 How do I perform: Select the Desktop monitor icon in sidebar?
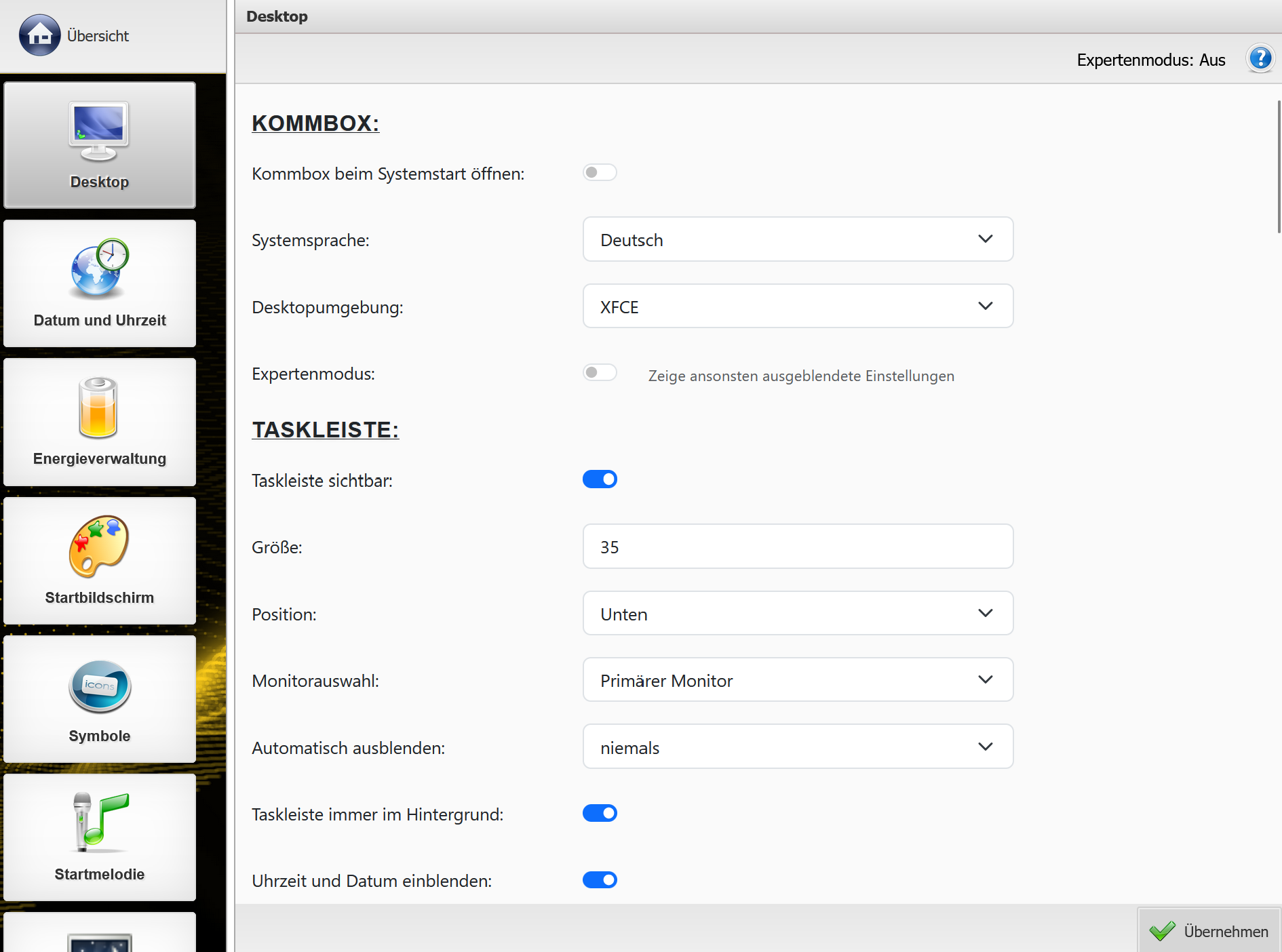pyautogui.click(x=99, y=132)
